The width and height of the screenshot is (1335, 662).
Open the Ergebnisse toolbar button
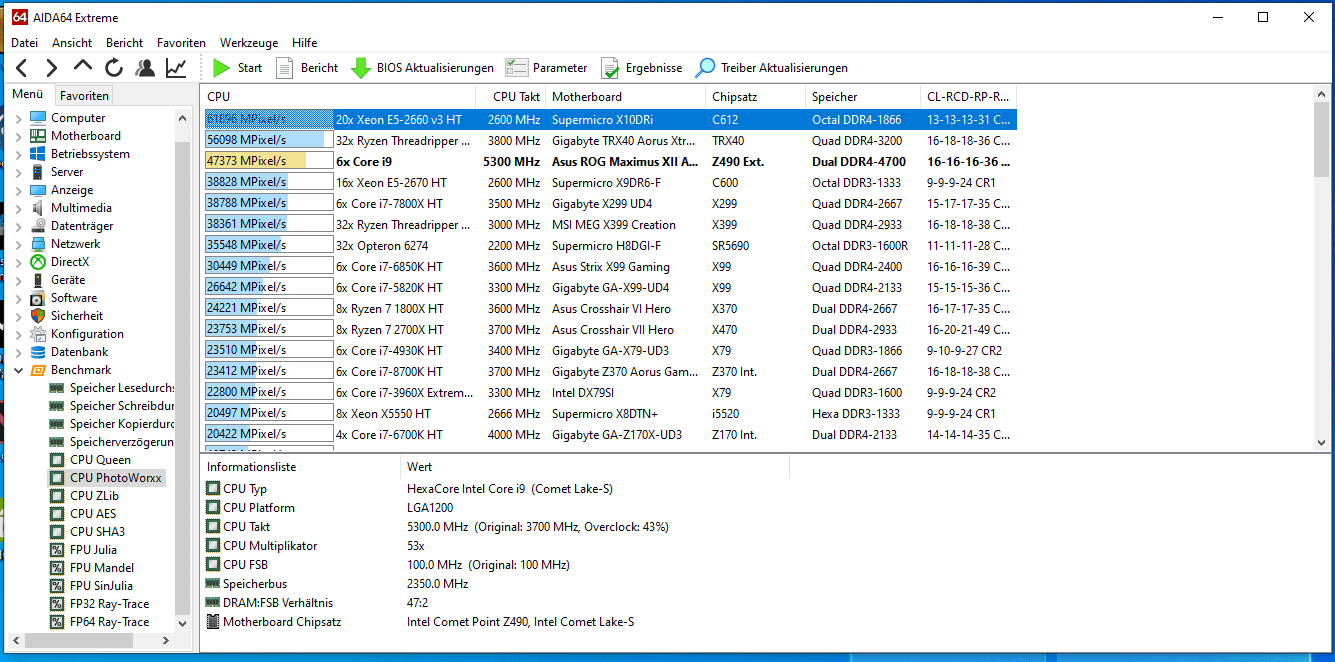pyautogui.click(x=641, y=68)
